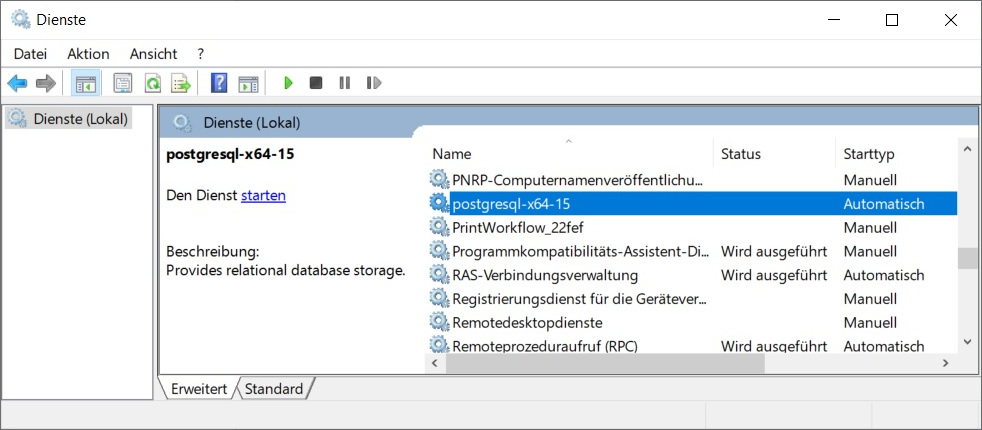The image size is (982, 430).
Task: Select PNRP-Computernamenveröffentlichung service row
Action: (x=692, y=180)
